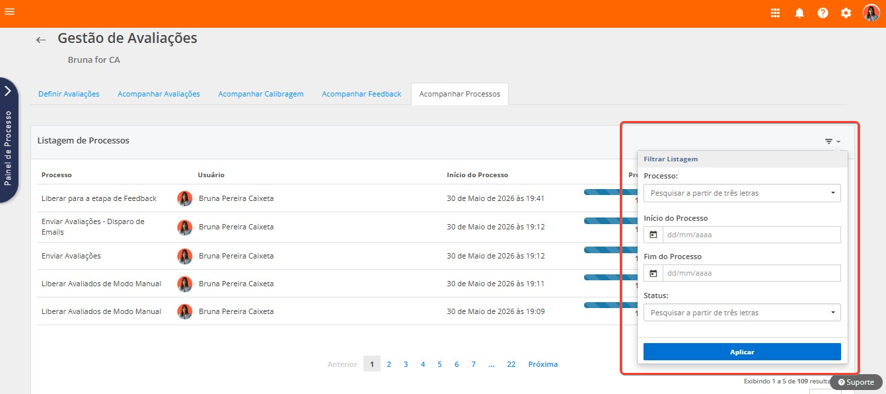Click Bruna for CA subtitle
The width and height of the screenshot is (886, 394).
[x=94, y=59]
